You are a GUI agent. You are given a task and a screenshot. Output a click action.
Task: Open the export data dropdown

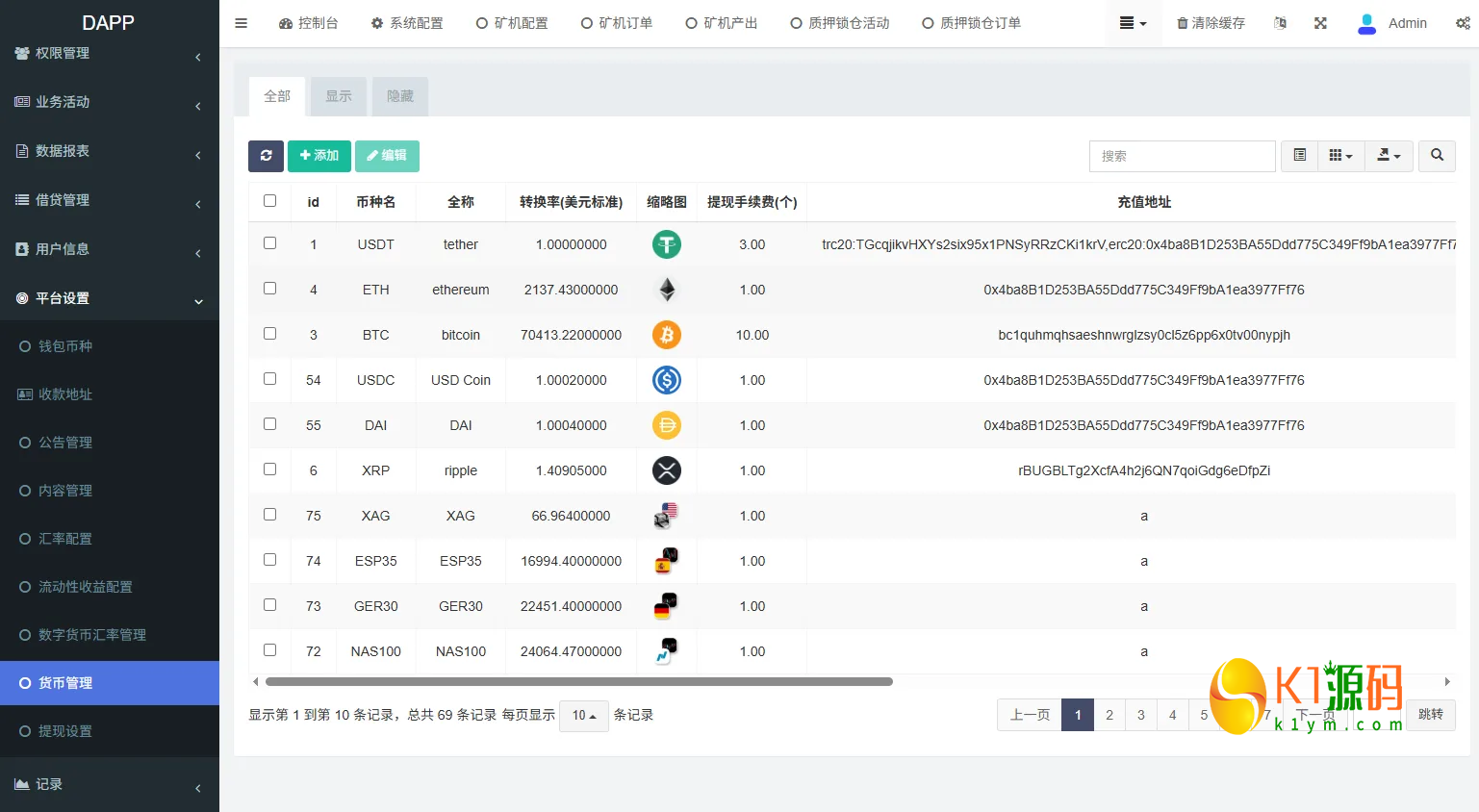coord(1389,156)
